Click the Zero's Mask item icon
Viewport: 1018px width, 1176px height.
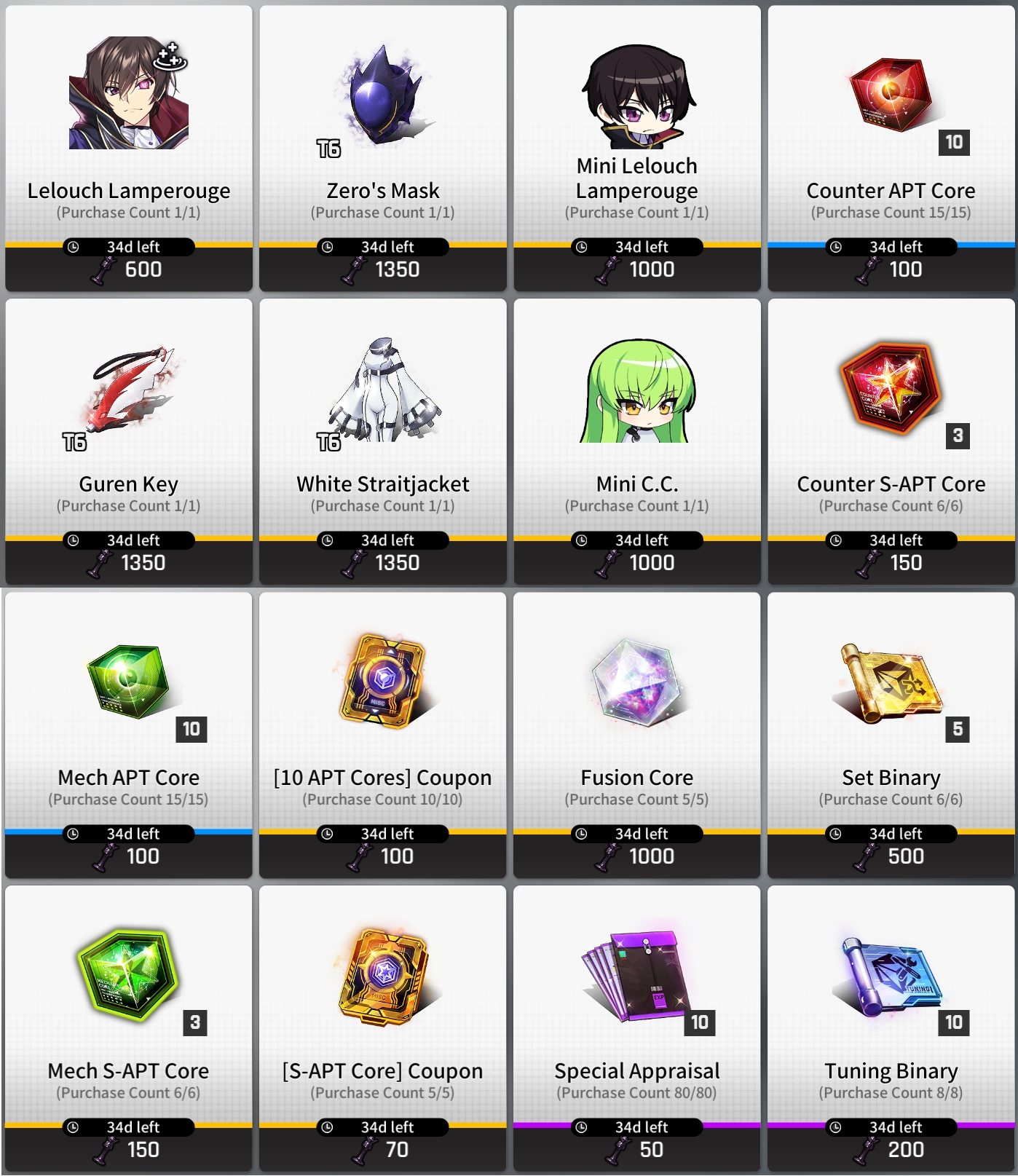[x=384, y=93]
